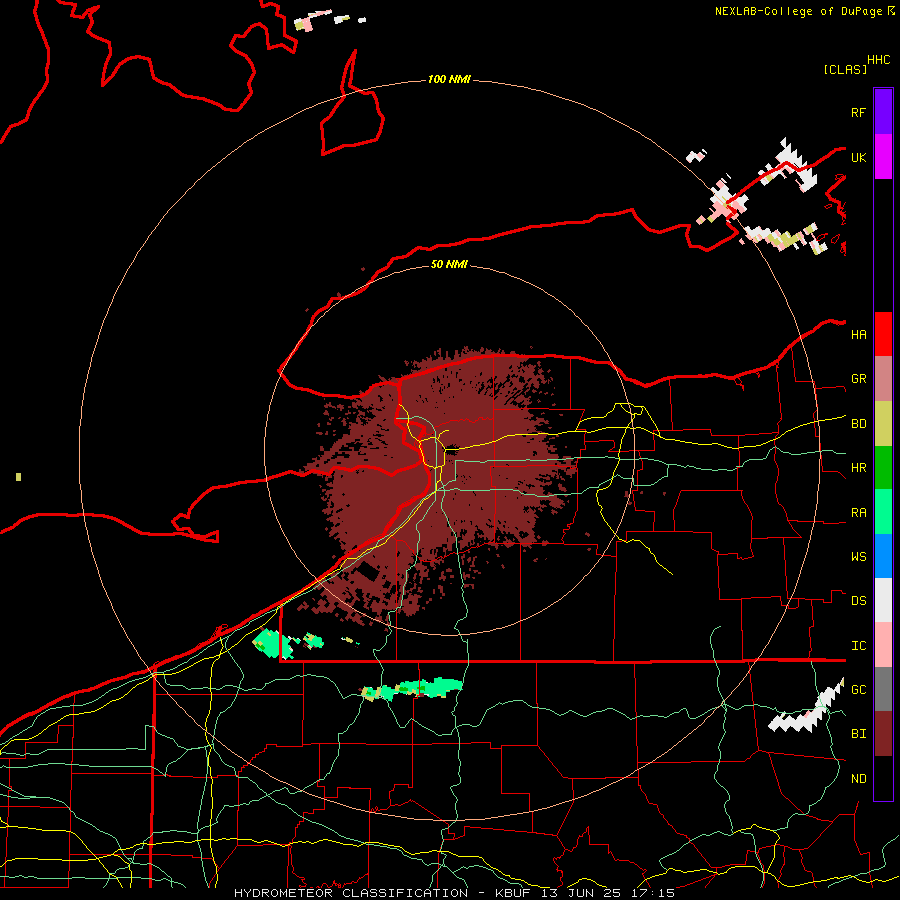Viewport: 900px width, 900px height.
Task: Click the '13 JUN 25' date text
Action: (x=583, y=893)
